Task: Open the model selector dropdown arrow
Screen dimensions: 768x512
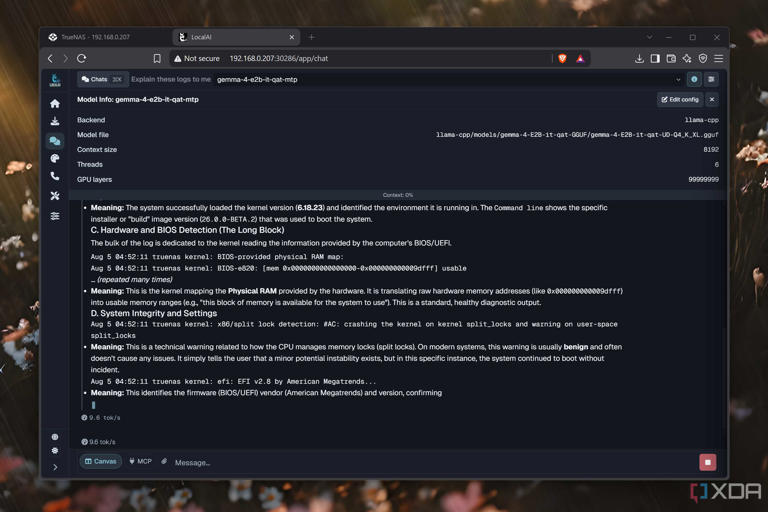Action: [x=678, y=79]
